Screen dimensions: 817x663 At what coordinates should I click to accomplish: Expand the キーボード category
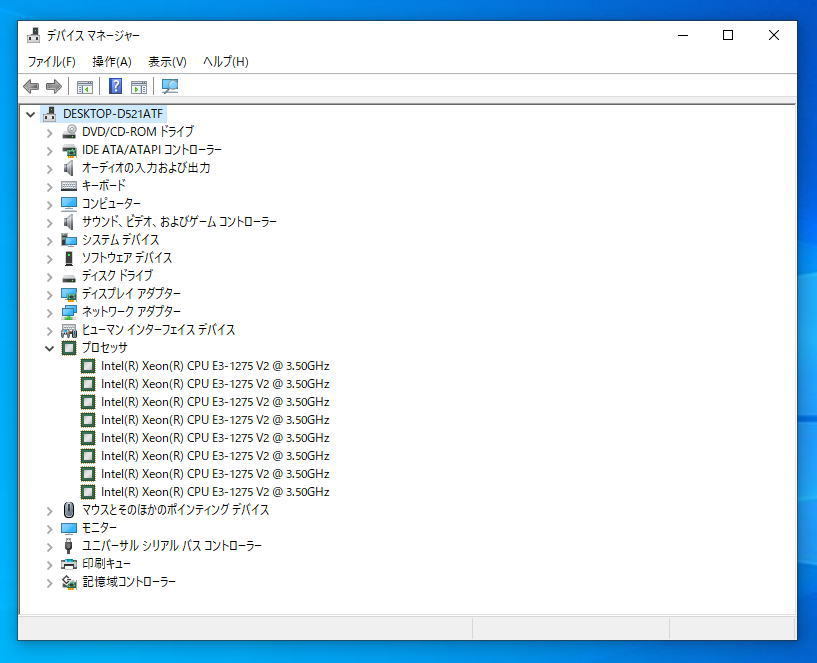coord(49,187)
